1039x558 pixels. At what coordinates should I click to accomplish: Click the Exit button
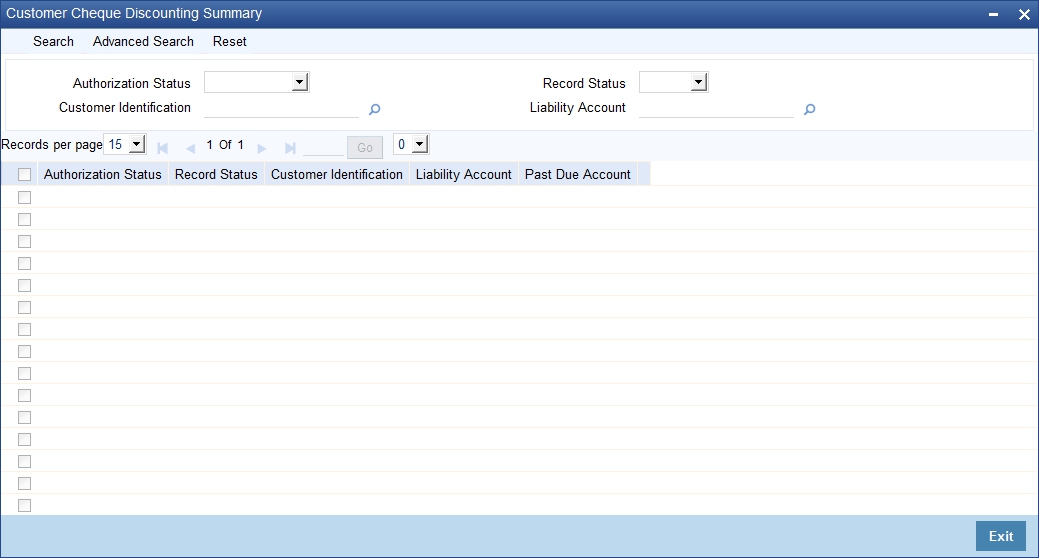1001,536
